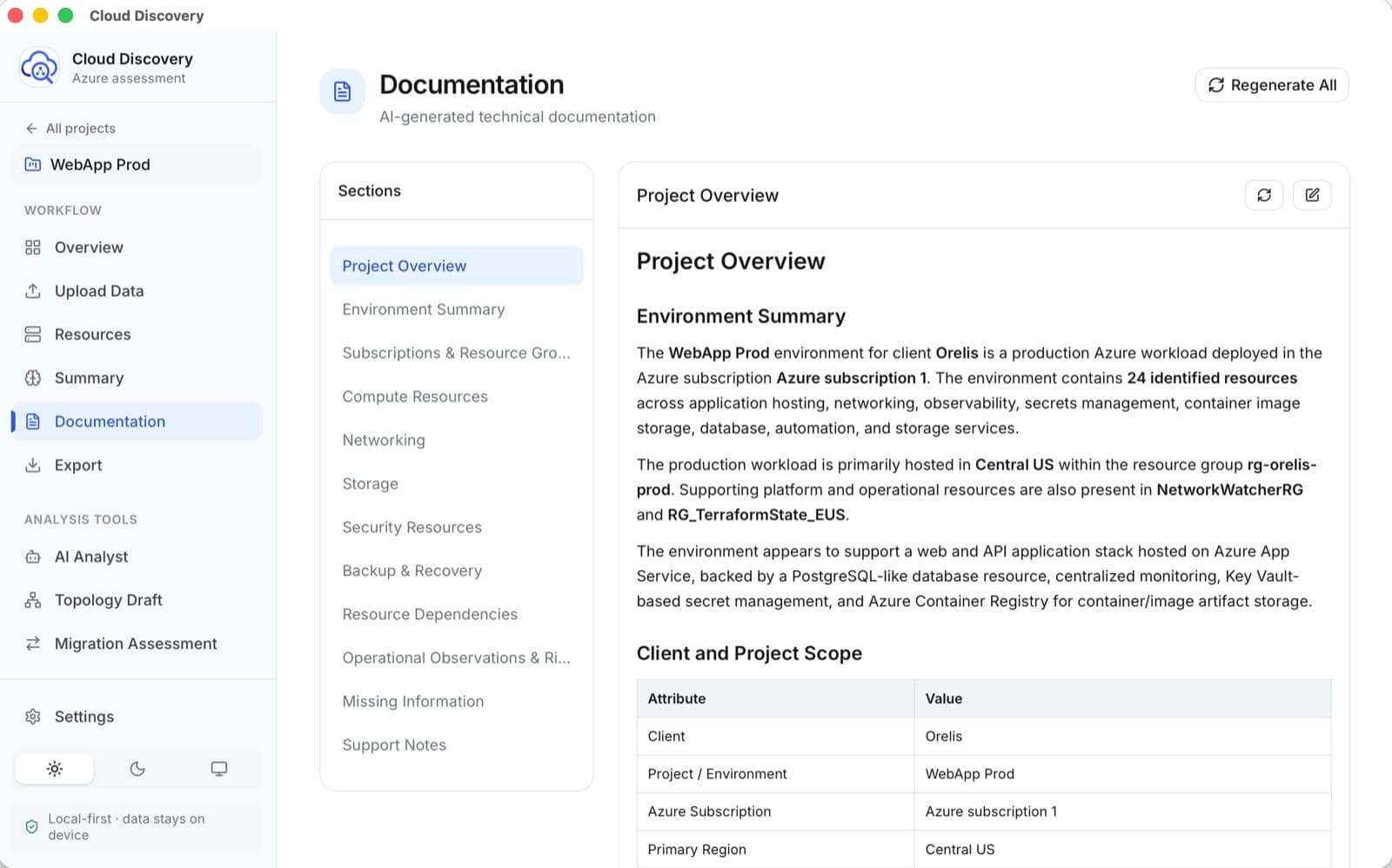This screenshot has height=868, width=1392.
Task: Select Environment Summary section
Action: point(457,310)
